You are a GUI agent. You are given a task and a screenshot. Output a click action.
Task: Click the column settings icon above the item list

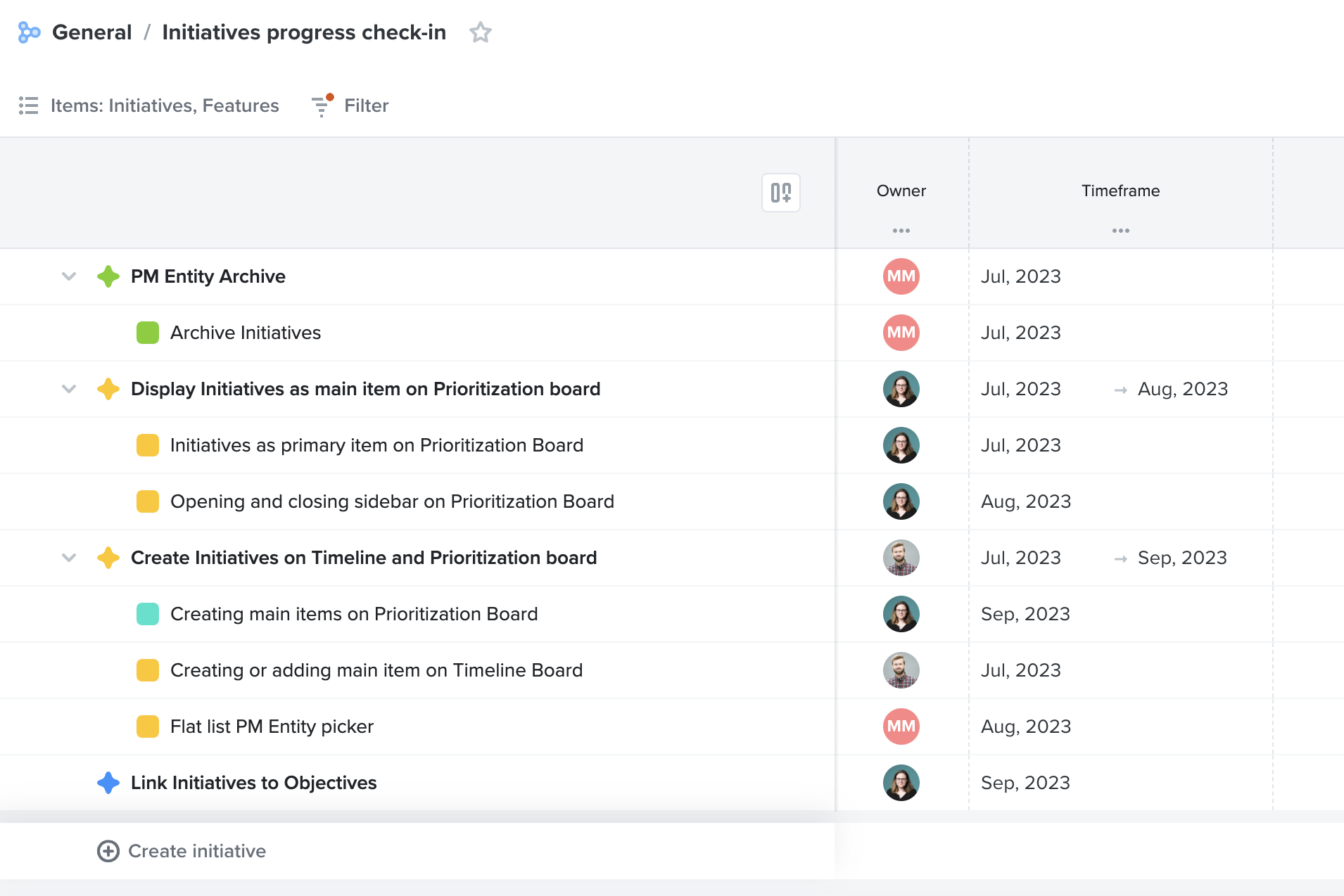781,192
